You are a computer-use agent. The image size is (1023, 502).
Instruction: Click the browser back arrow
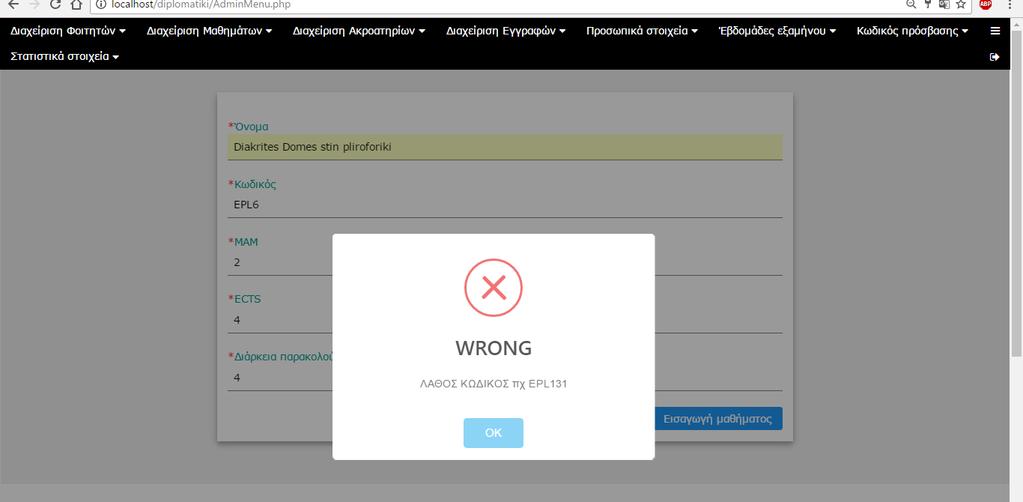coord(12,4)
